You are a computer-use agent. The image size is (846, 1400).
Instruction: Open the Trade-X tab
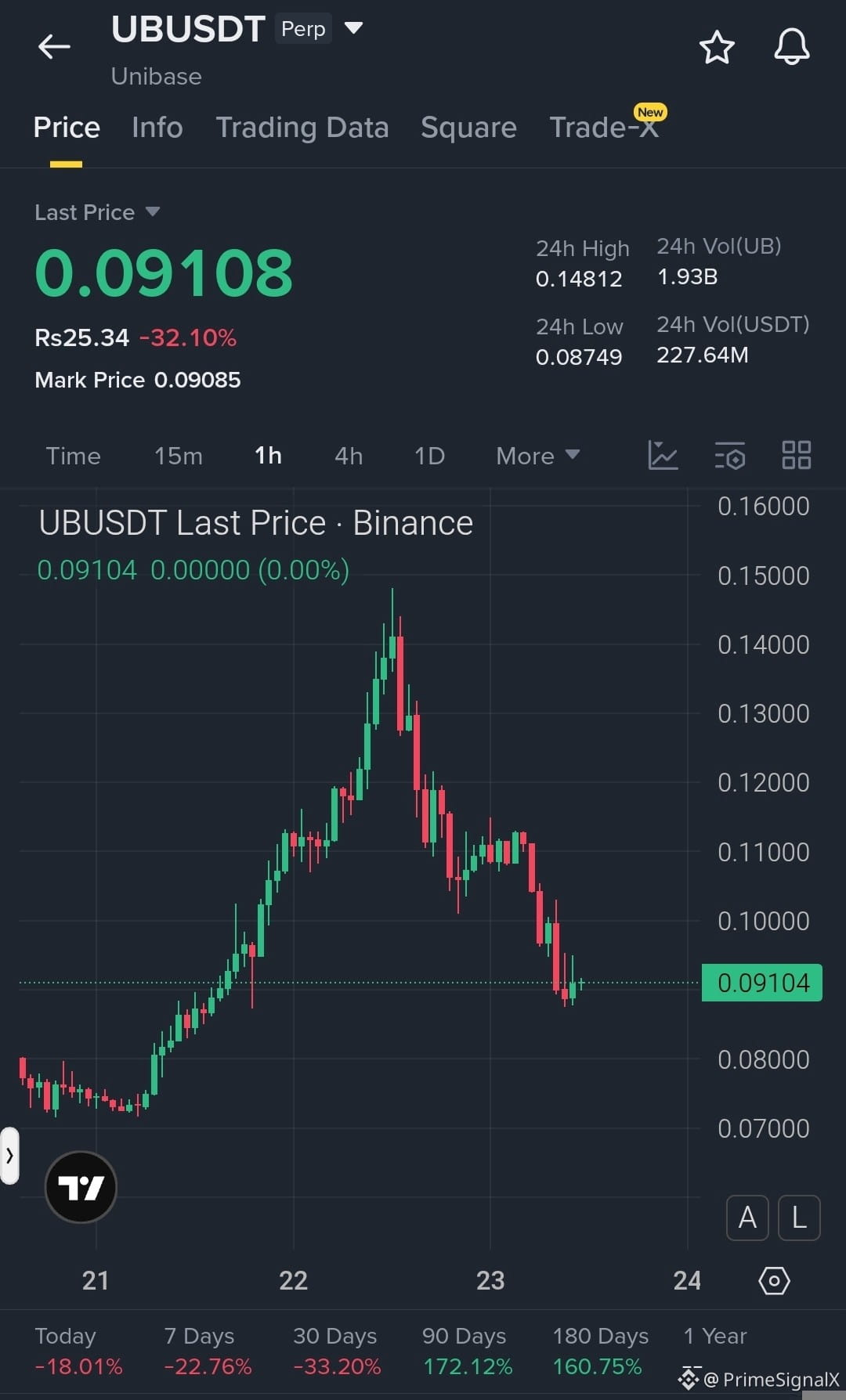(604, 127)
